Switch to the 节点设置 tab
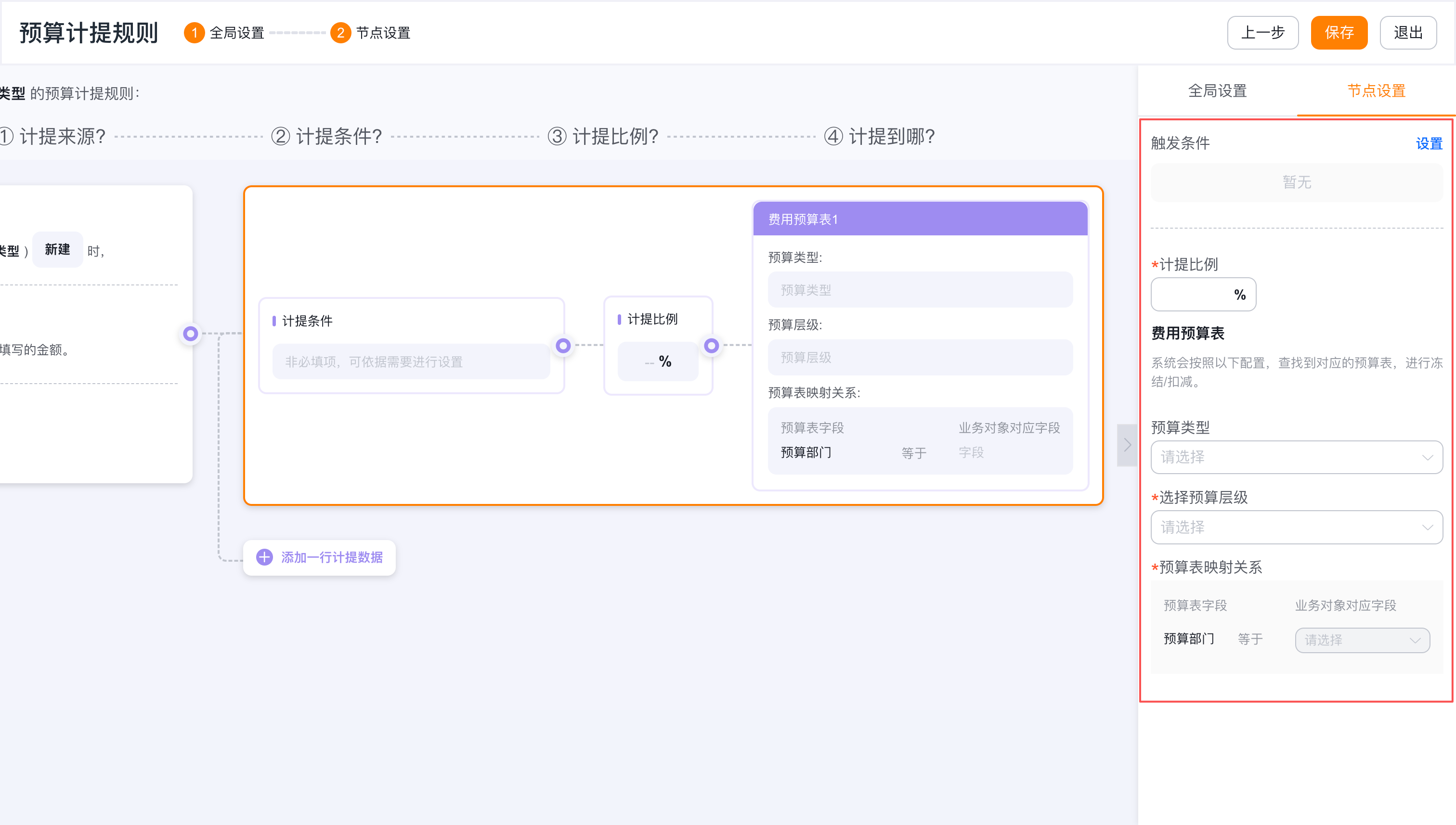This screenshot has width=1456, height=825. tap(1376, 90)
